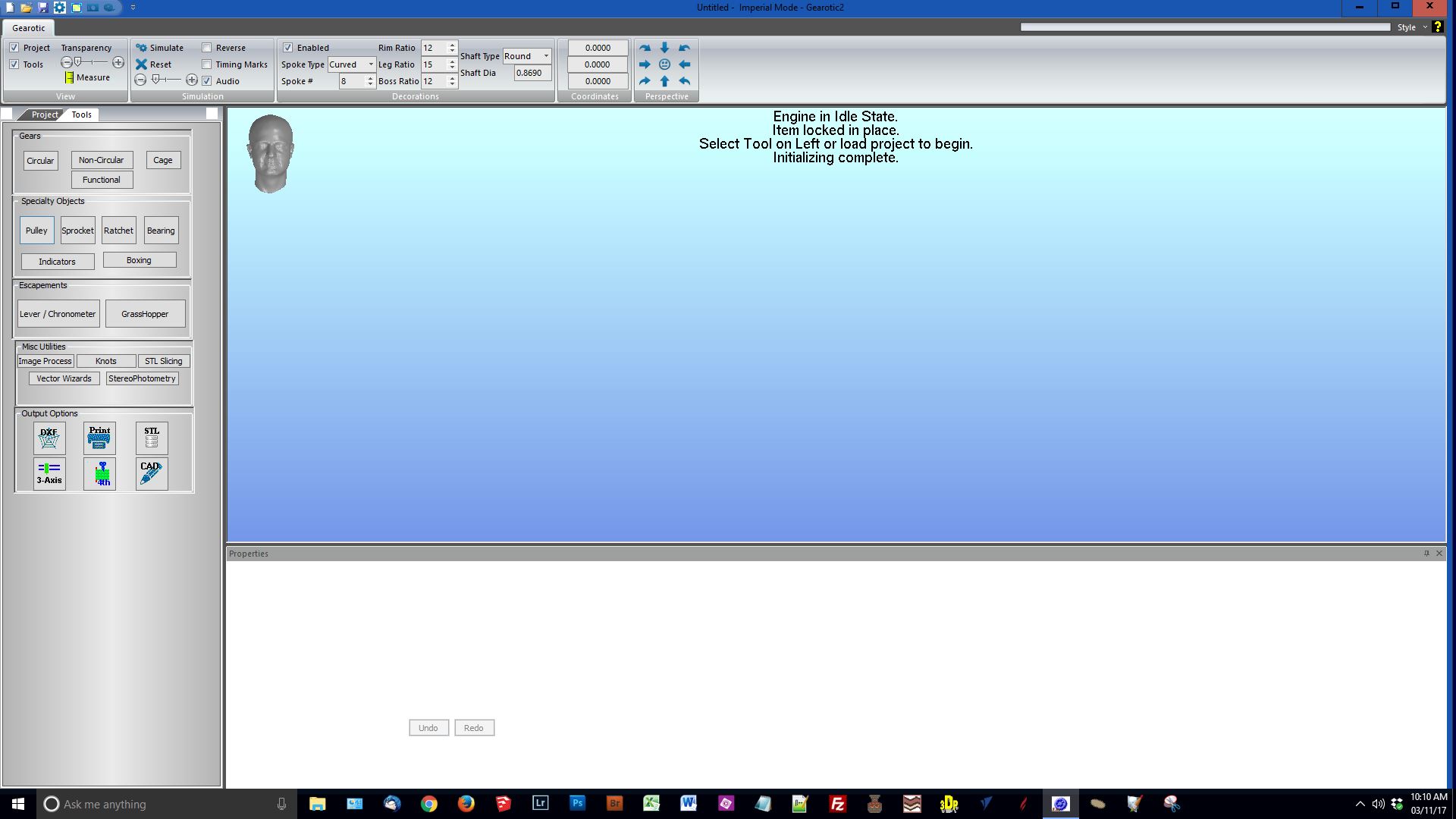Toggle the Timing Marks checkbox
The image size is (1456, 819).
tap(207, 64)
